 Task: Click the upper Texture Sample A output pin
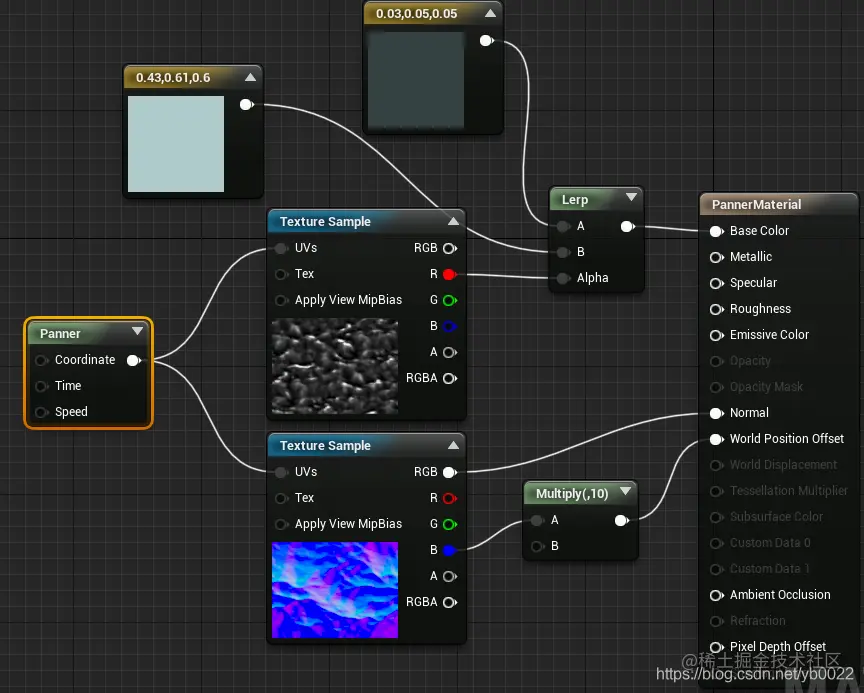[450, 352]
